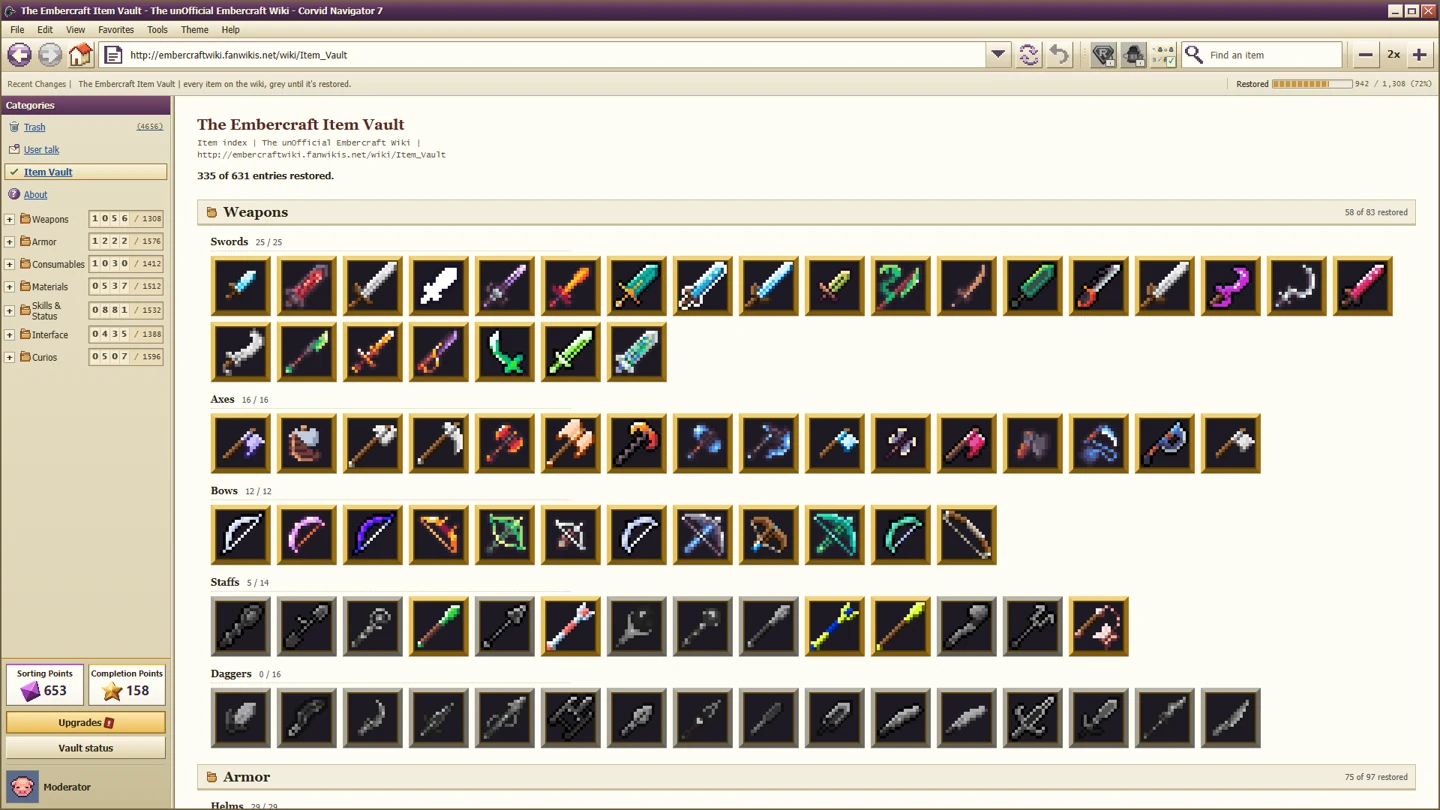Open the address bar history dropdown arrow
Image resolution: width=1440 pixels, height=810 pixels.
tap(998, 55)
